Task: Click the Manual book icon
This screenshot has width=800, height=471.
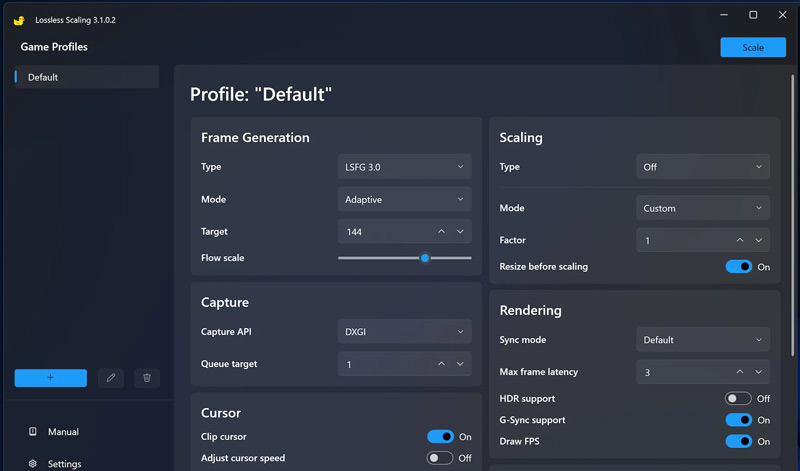Action: tap(33, 432)
